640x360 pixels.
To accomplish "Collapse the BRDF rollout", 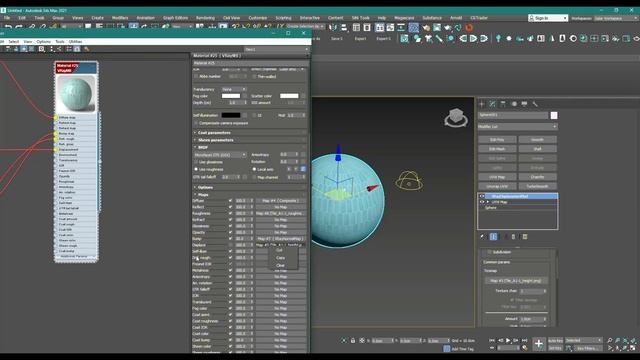I will click(203, 147).
